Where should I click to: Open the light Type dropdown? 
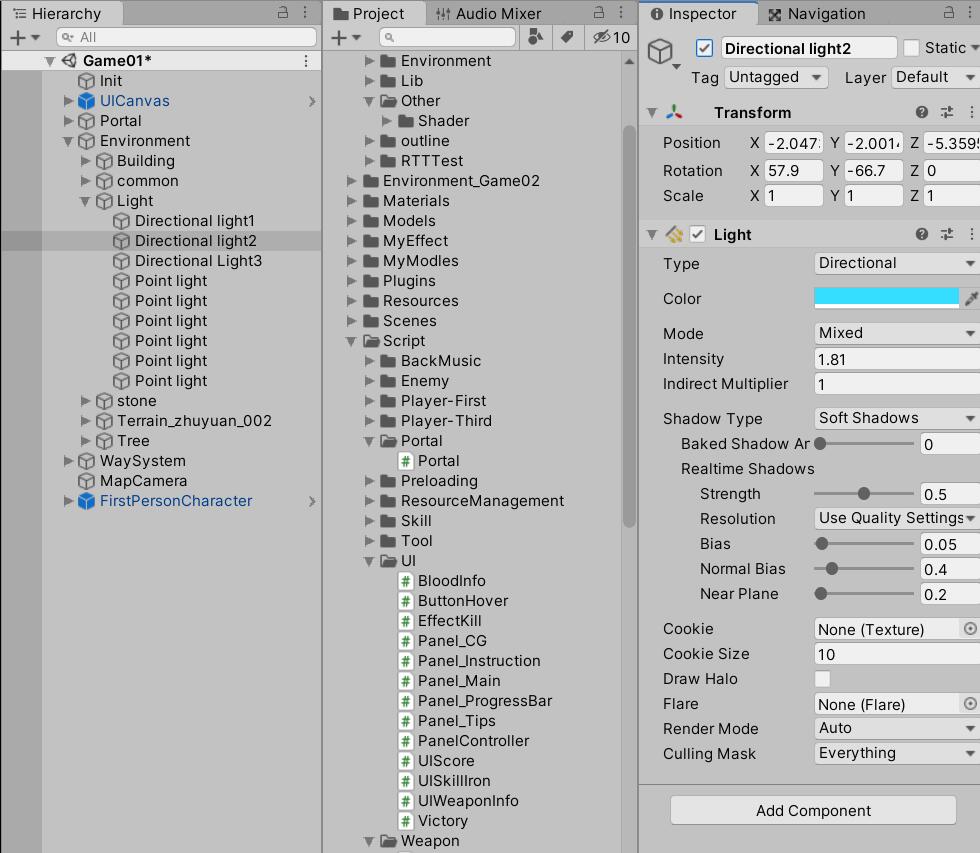[x=897, y=263]
